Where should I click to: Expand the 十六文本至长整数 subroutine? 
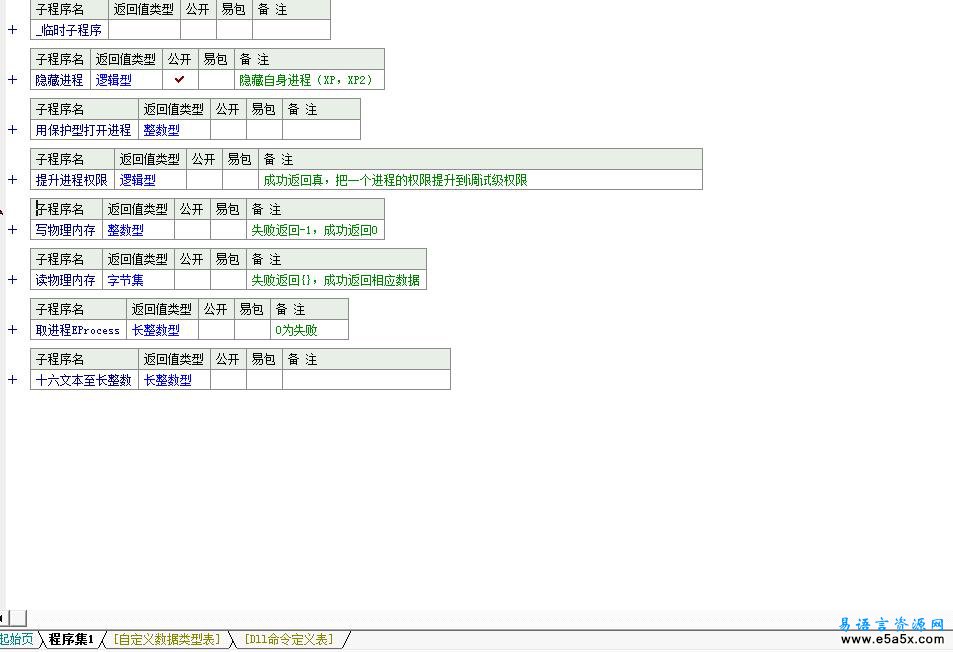click(12, 380)
